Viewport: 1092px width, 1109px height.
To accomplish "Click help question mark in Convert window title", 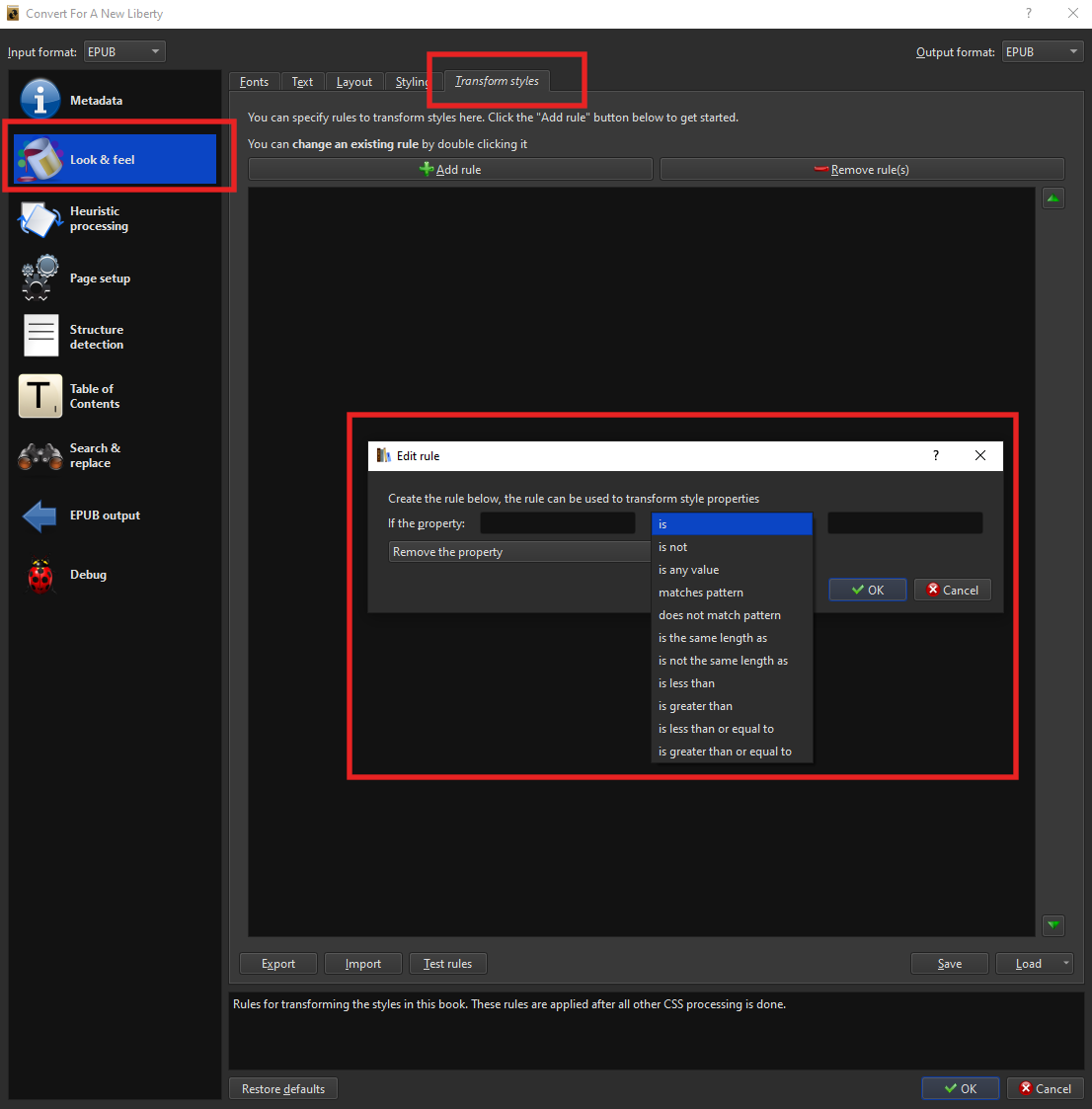I will pos(1029,14).
